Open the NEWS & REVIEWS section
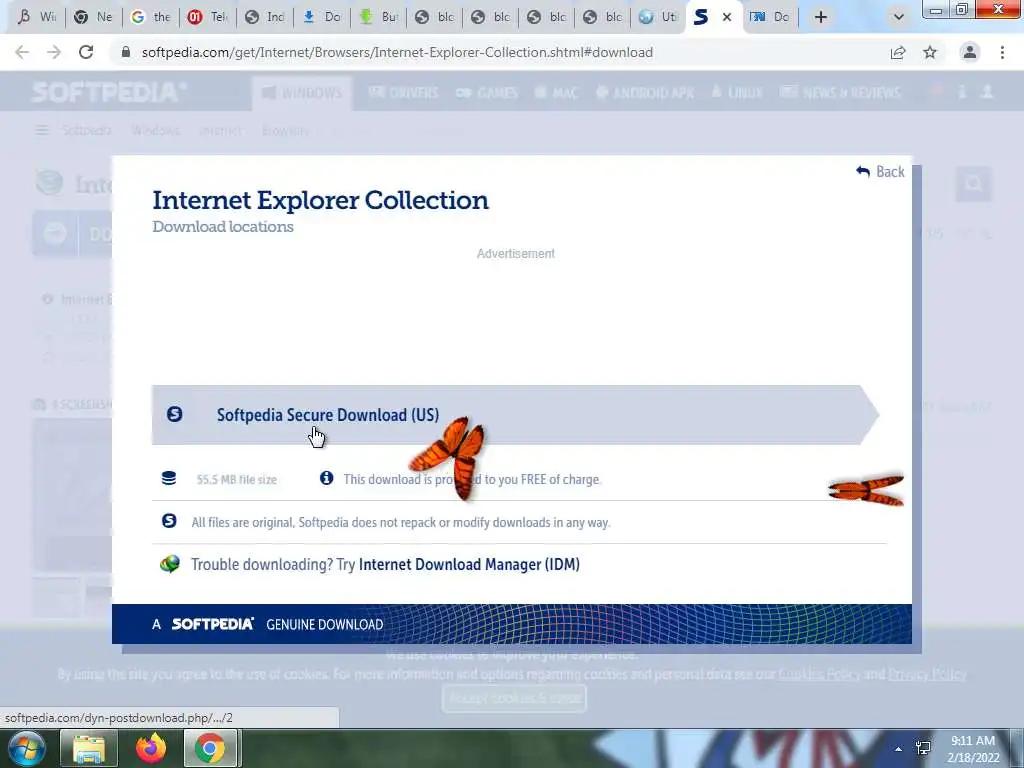1024x768 pixels. click(x=840, y=93)
